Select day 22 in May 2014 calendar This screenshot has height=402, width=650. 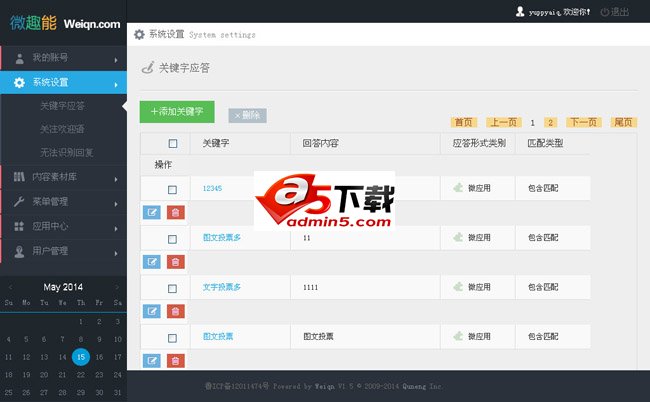pyautogui.click(x=81, y=375)
